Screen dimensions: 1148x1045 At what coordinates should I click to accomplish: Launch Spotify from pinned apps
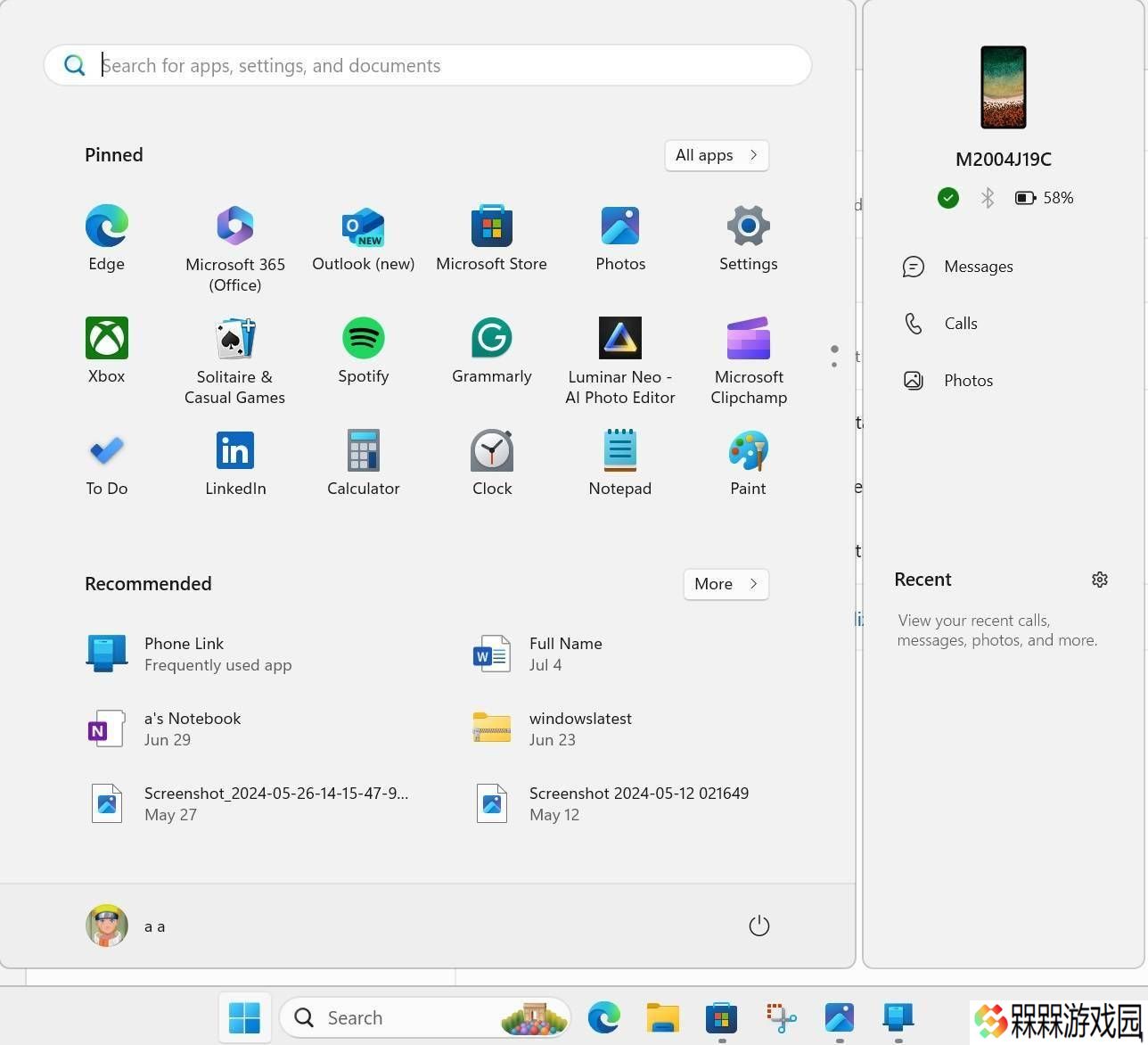click(x=364, y=350)
